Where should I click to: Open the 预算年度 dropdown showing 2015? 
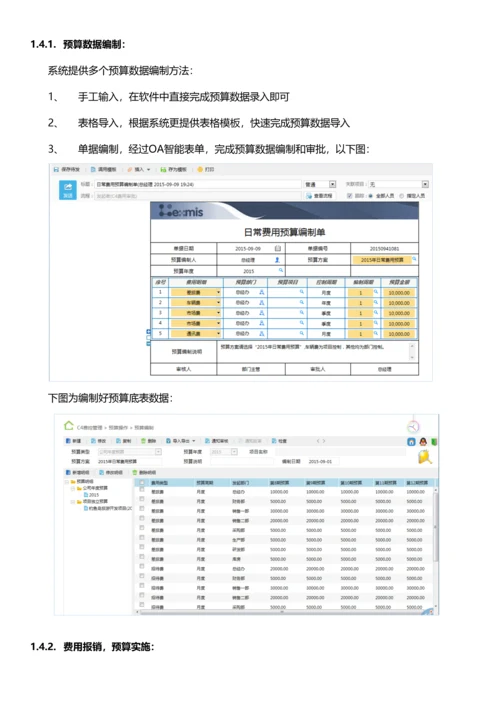tap(234, 452)
